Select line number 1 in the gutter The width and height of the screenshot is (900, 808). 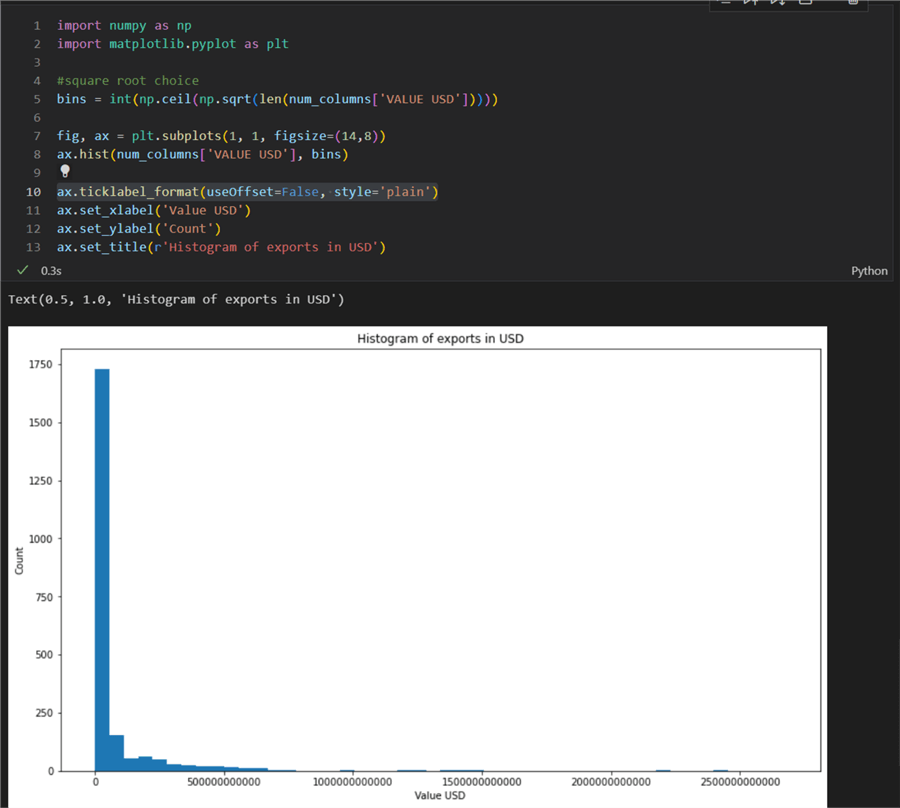36,25
